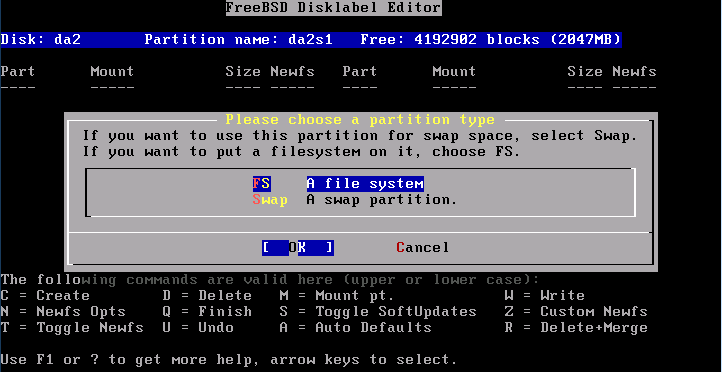Click the 'Z = Custom Newfs' command text
722x372 pixels.
pyautogui.click(x=576, y=312)
